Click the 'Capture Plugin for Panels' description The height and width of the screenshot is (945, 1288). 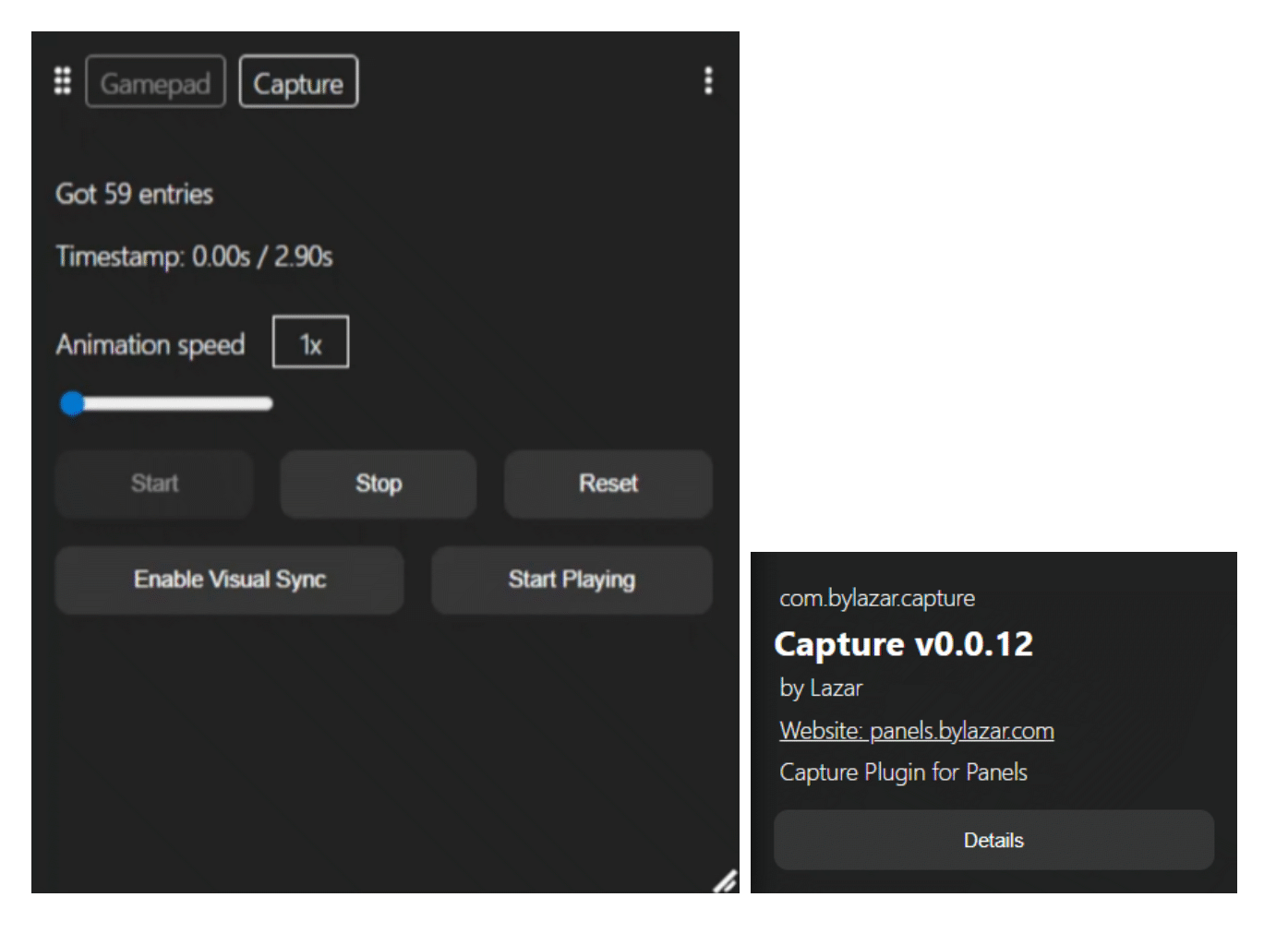coord(903,772)
